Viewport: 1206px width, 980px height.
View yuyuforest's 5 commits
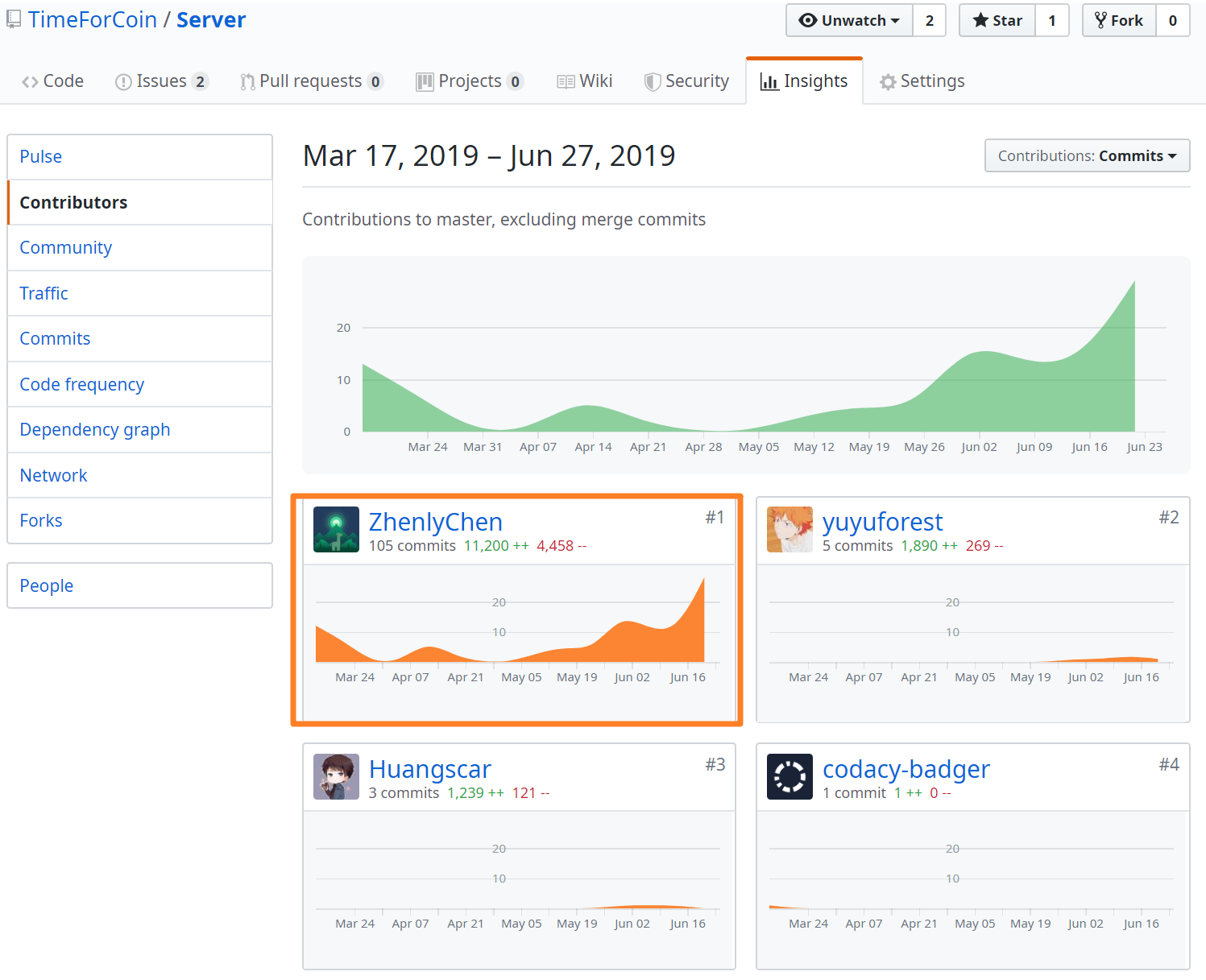pyautogui.click(x=858, y=546)
